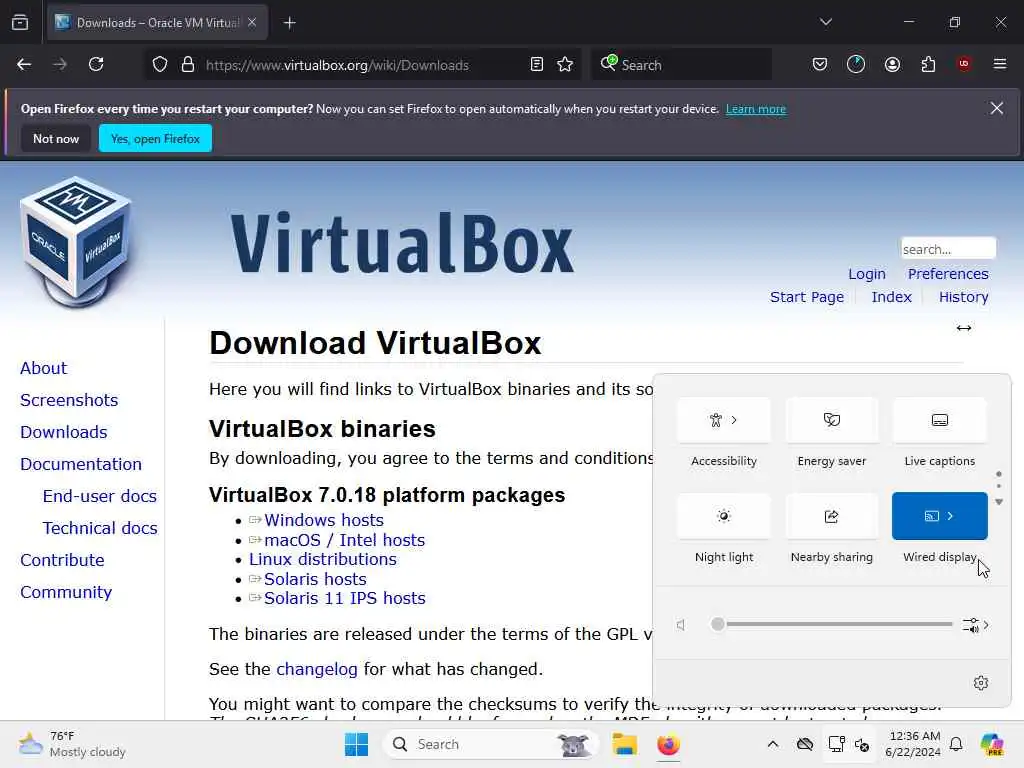Open the Login link
The image size is (1024, 768).
pyautogui.click(x=867, y=274)
